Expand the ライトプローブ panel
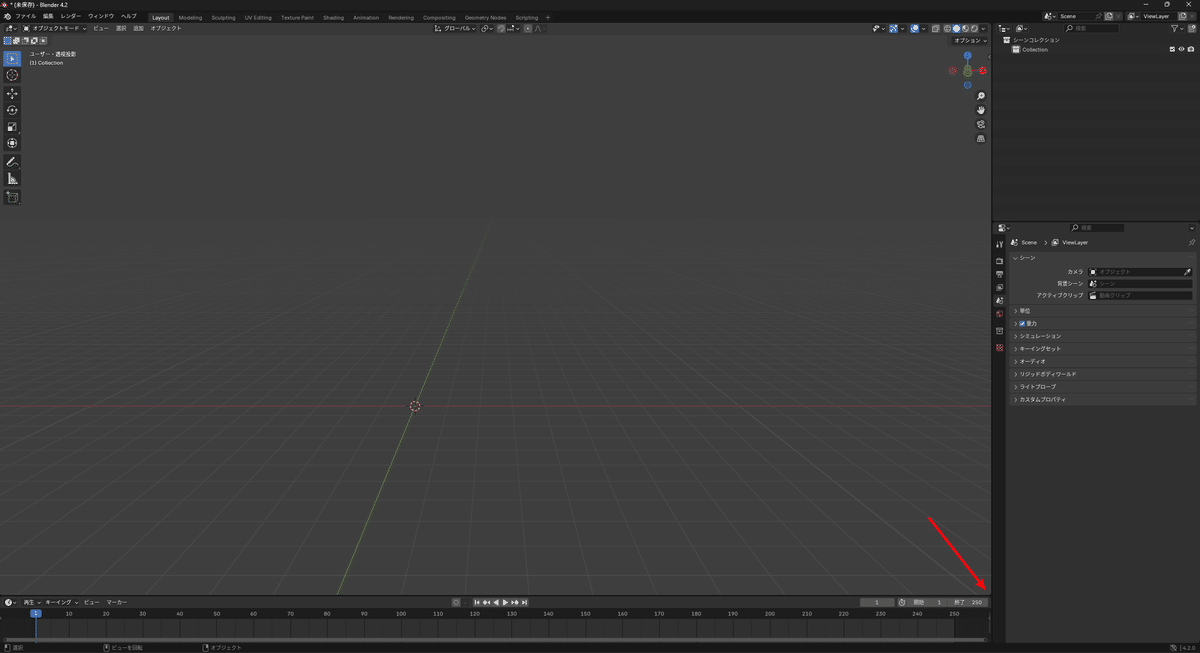 pyautogui.click(x=1103, y=387)
